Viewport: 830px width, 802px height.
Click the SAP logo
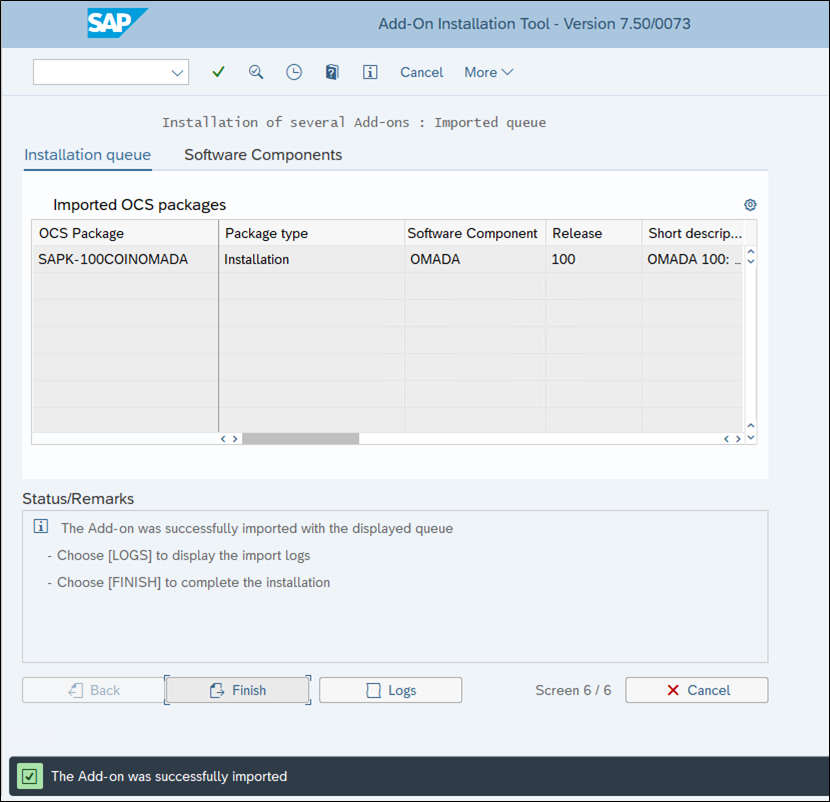117,23
